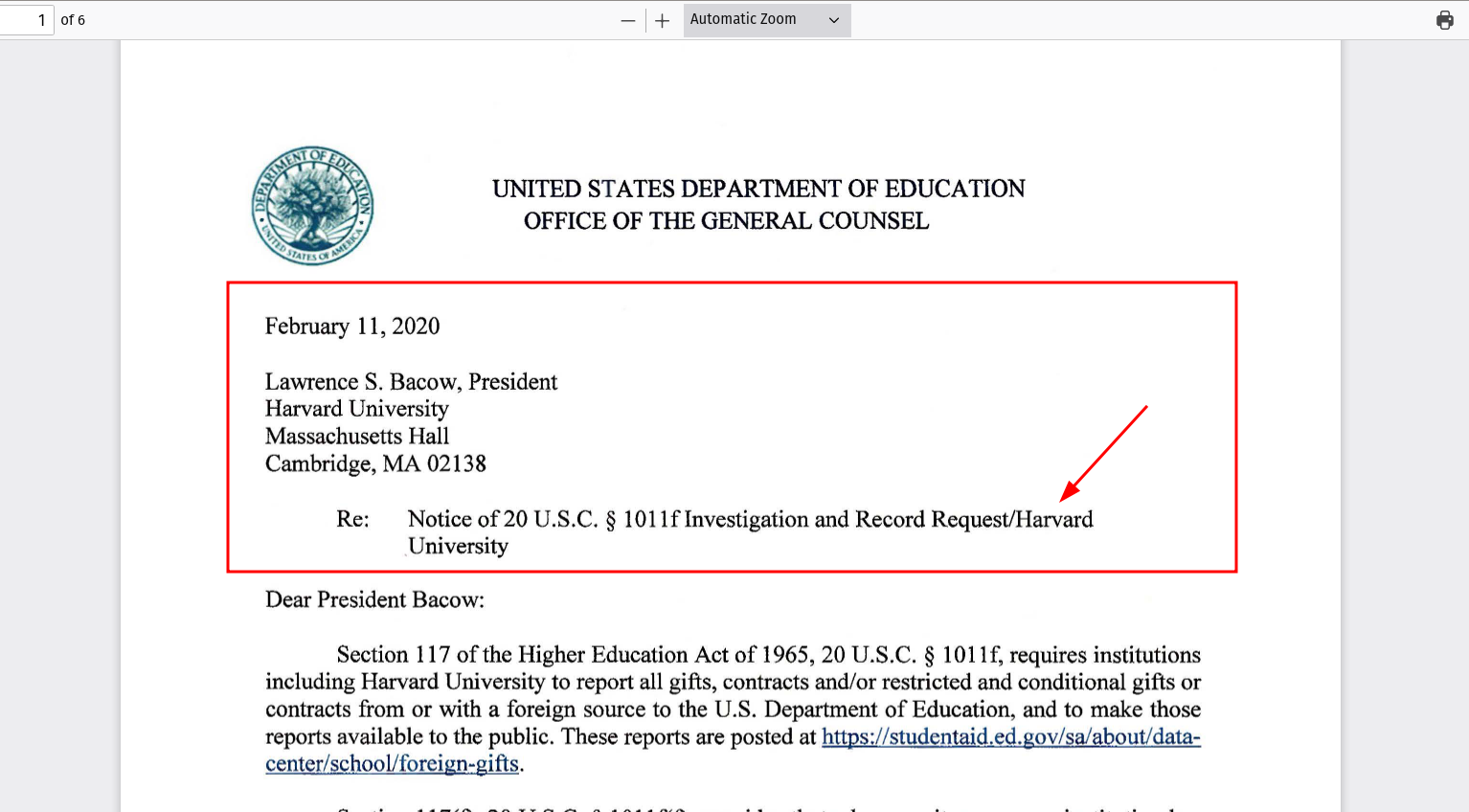
Task: Click 'Lawrence S. Bacow, President' line
Action: point(411,381)
